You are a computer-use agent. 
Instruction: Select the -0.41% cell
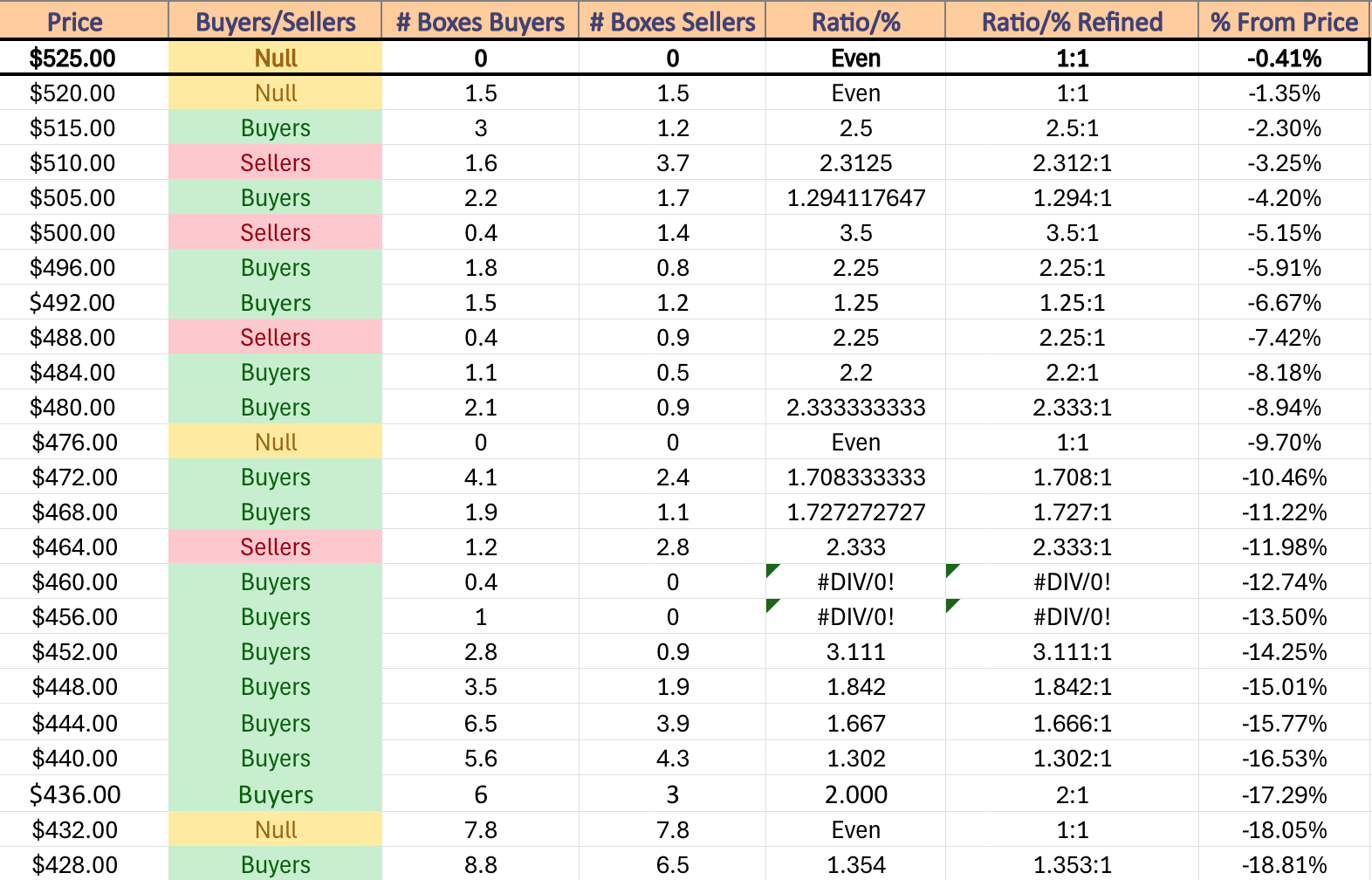pos(1284,58)
